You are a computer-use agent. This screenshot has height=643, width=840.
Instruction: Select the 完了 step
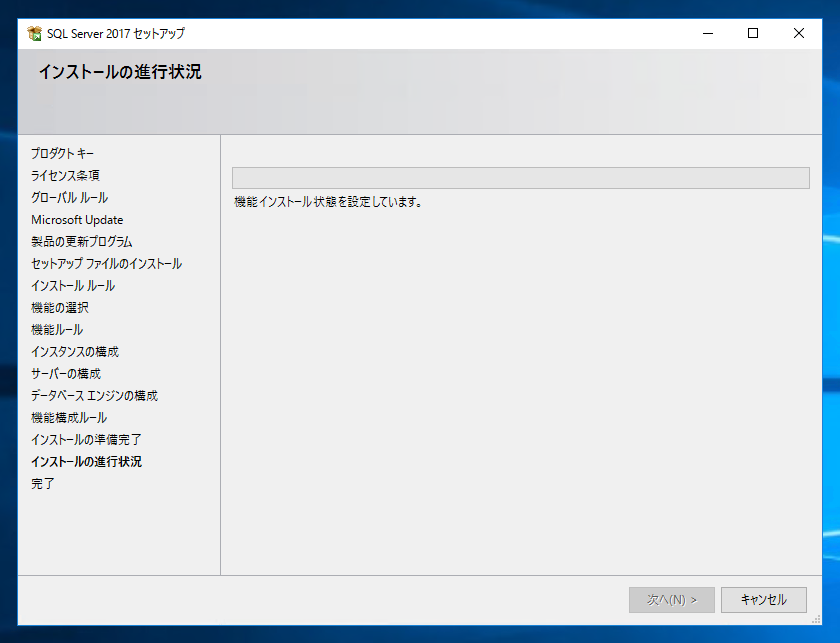[43, 483]
